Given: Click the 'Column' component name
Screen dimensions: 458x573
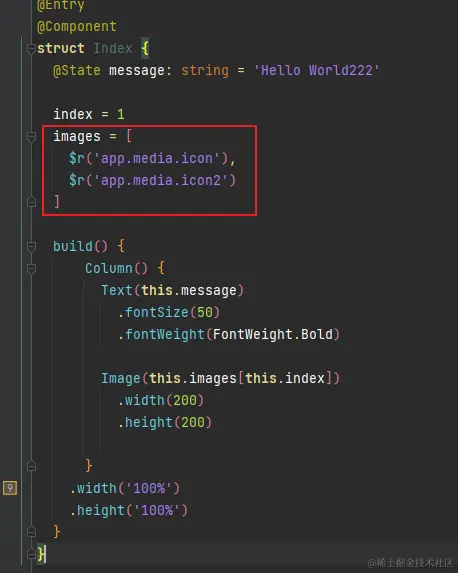Looking at the screenshot, I should click(x=109, y=268).
